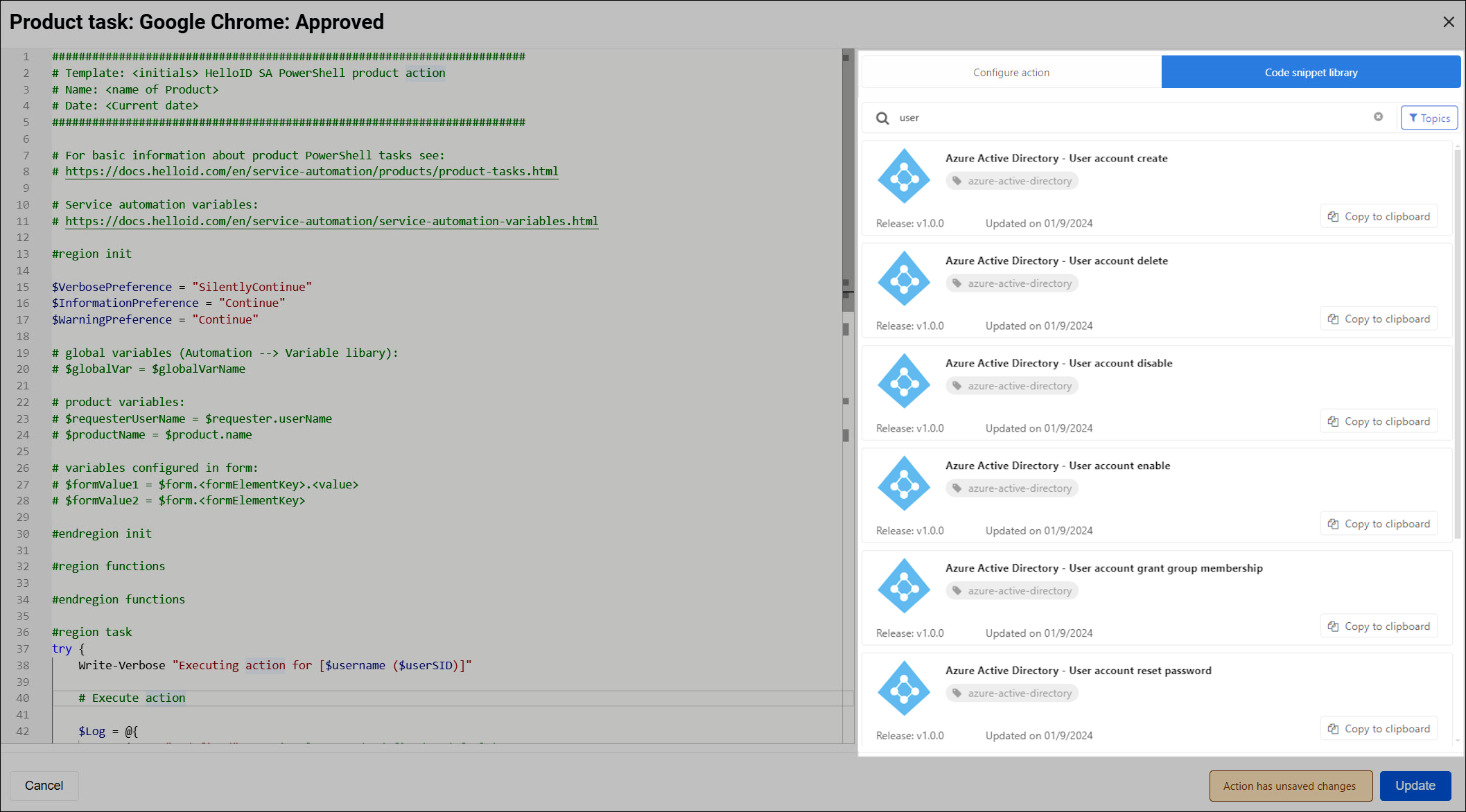Click the '$InformationPreference' line in code
This screenshot has width=1466, height=812.
[x=168, y=303]
